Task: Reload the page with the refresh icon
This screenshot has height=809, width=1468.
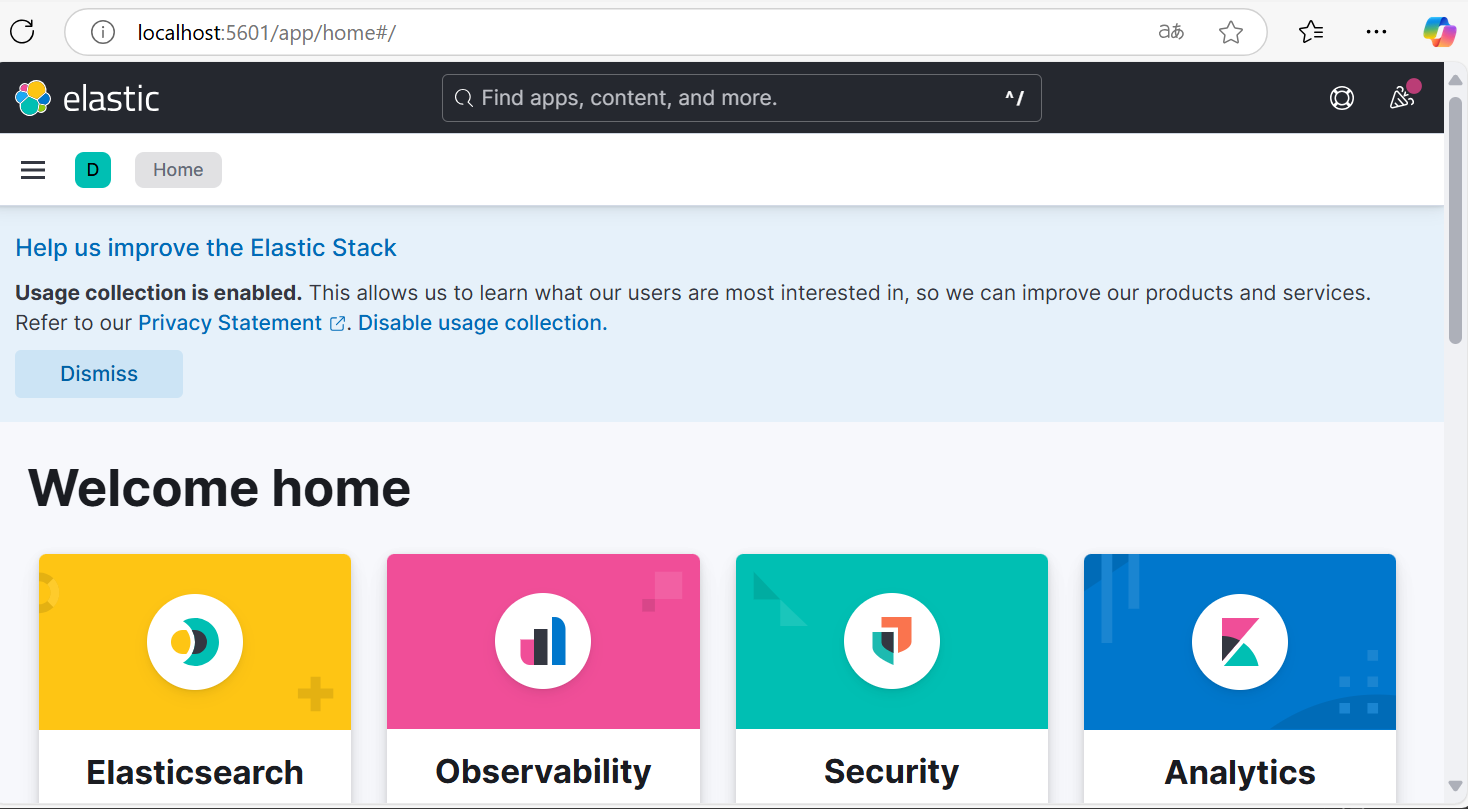Action: (22, 32)
